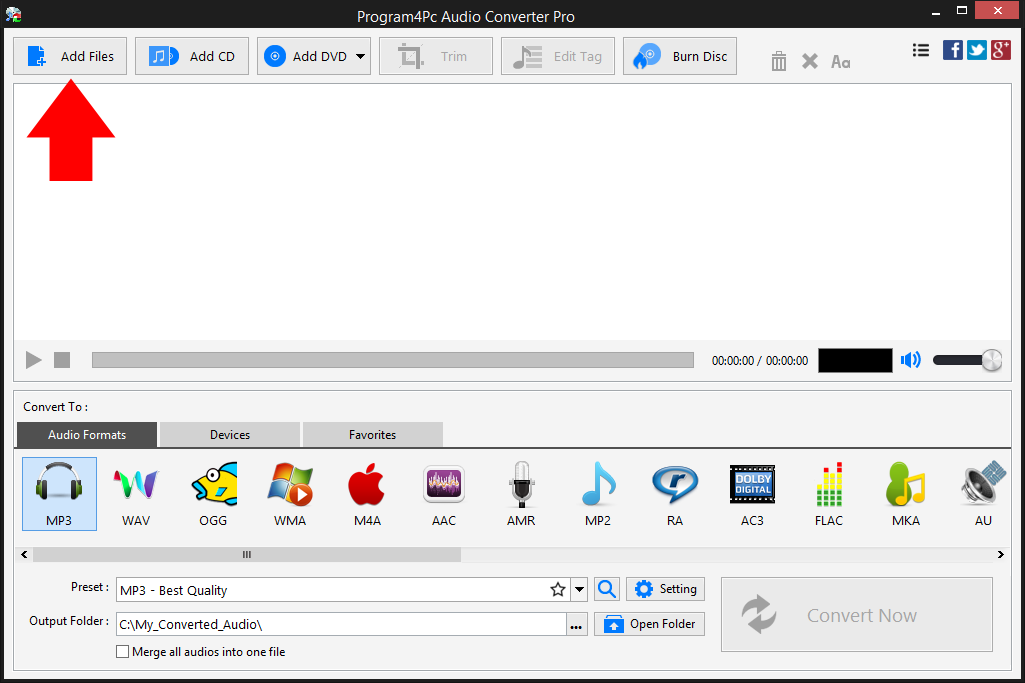
Task: Open the preset search magnifier icon
Action: [606, 589]
